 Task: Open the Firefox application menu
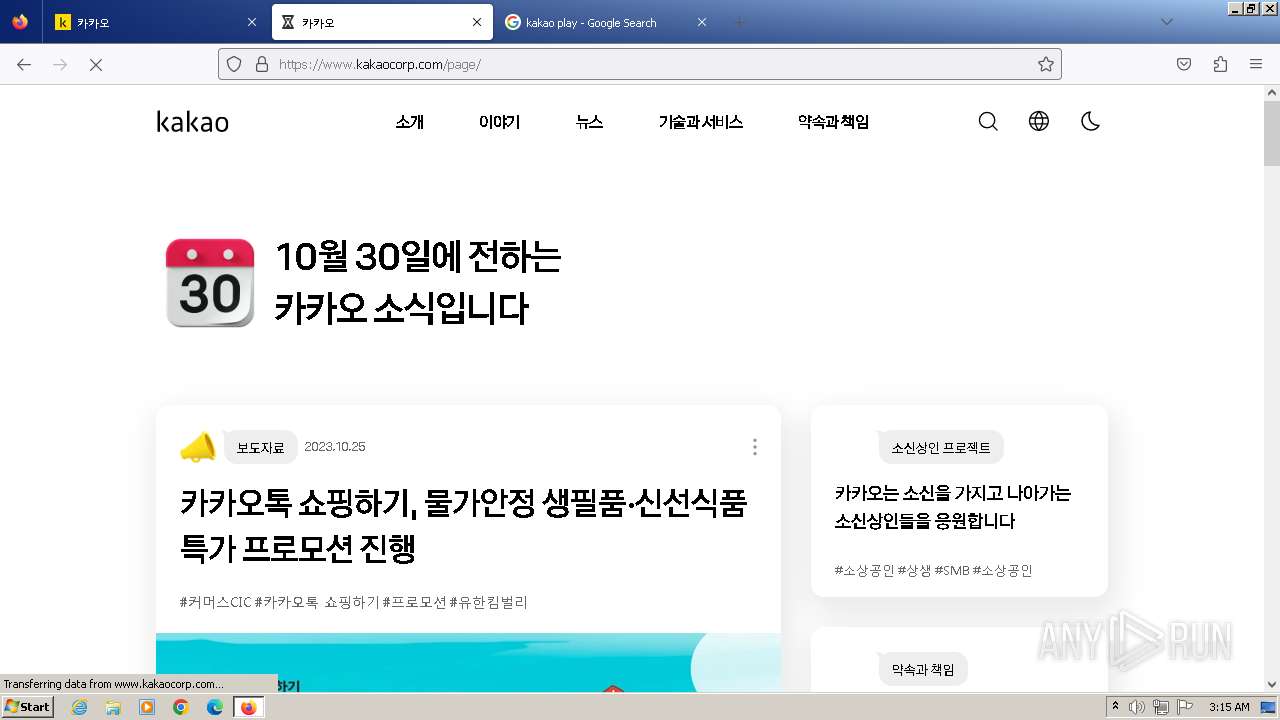(x=1256, y=64)
